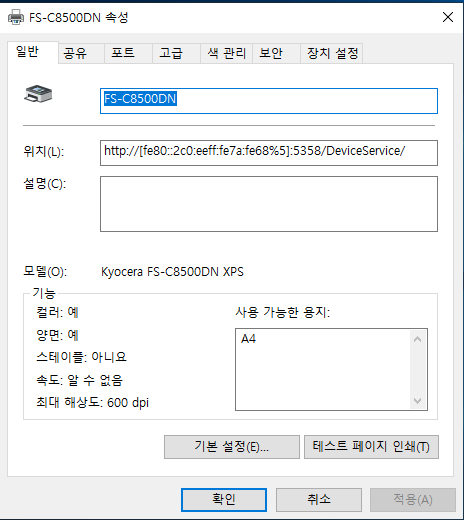Click the model text Kyocera FS-C8500DN XPS
Image resolution: width=464 pixels, height=520 pixels.
tap(172, 272)
